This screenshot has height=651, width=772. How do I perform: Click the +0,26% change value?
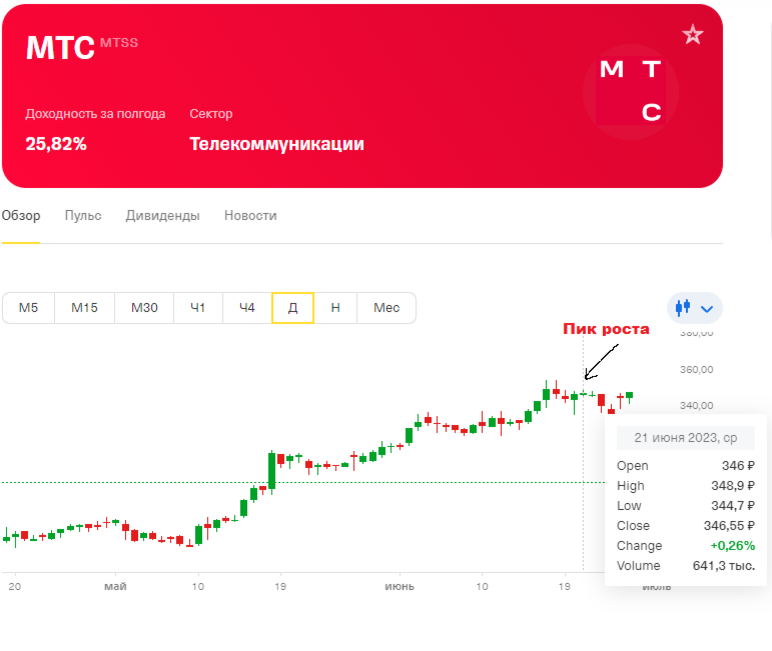click(x=732, y=546)
